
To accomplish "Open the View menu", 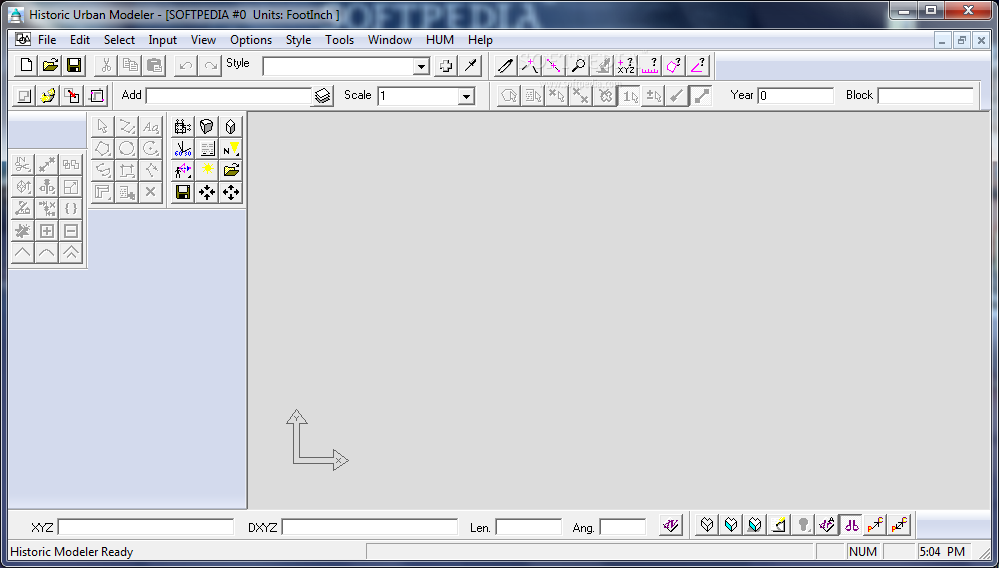I will coord(203,39).
